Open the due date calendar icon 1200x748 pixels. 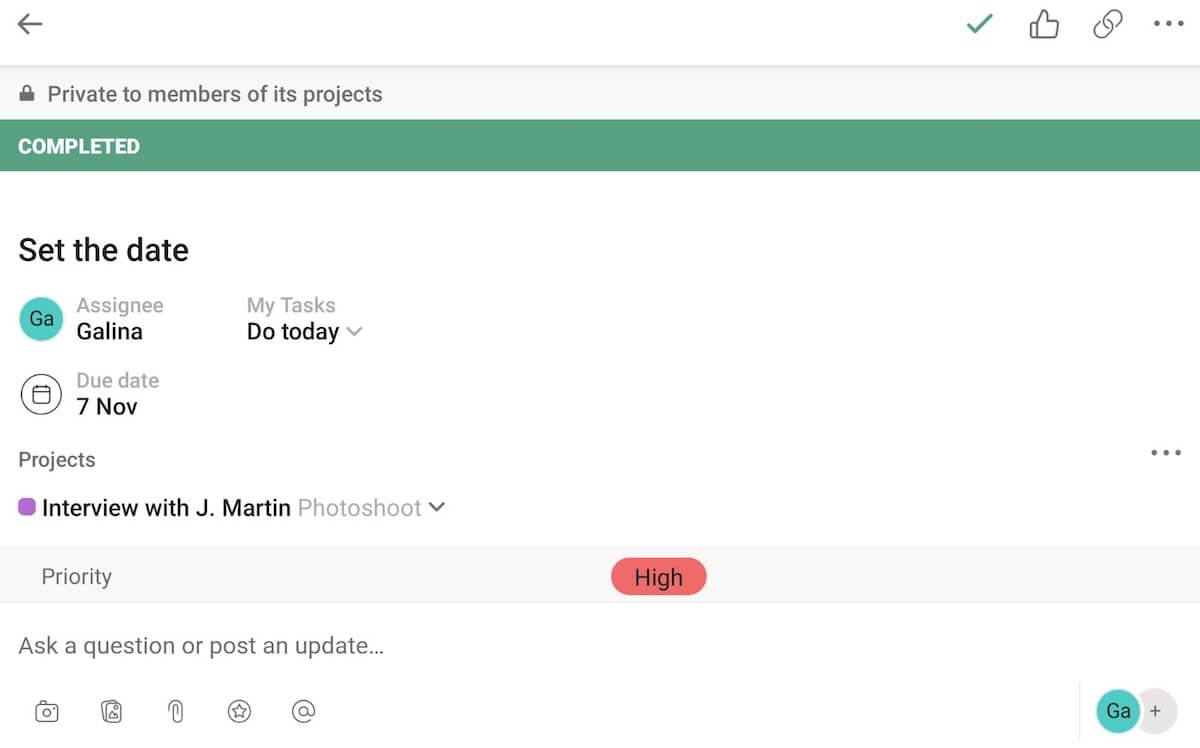coord(42,395)
